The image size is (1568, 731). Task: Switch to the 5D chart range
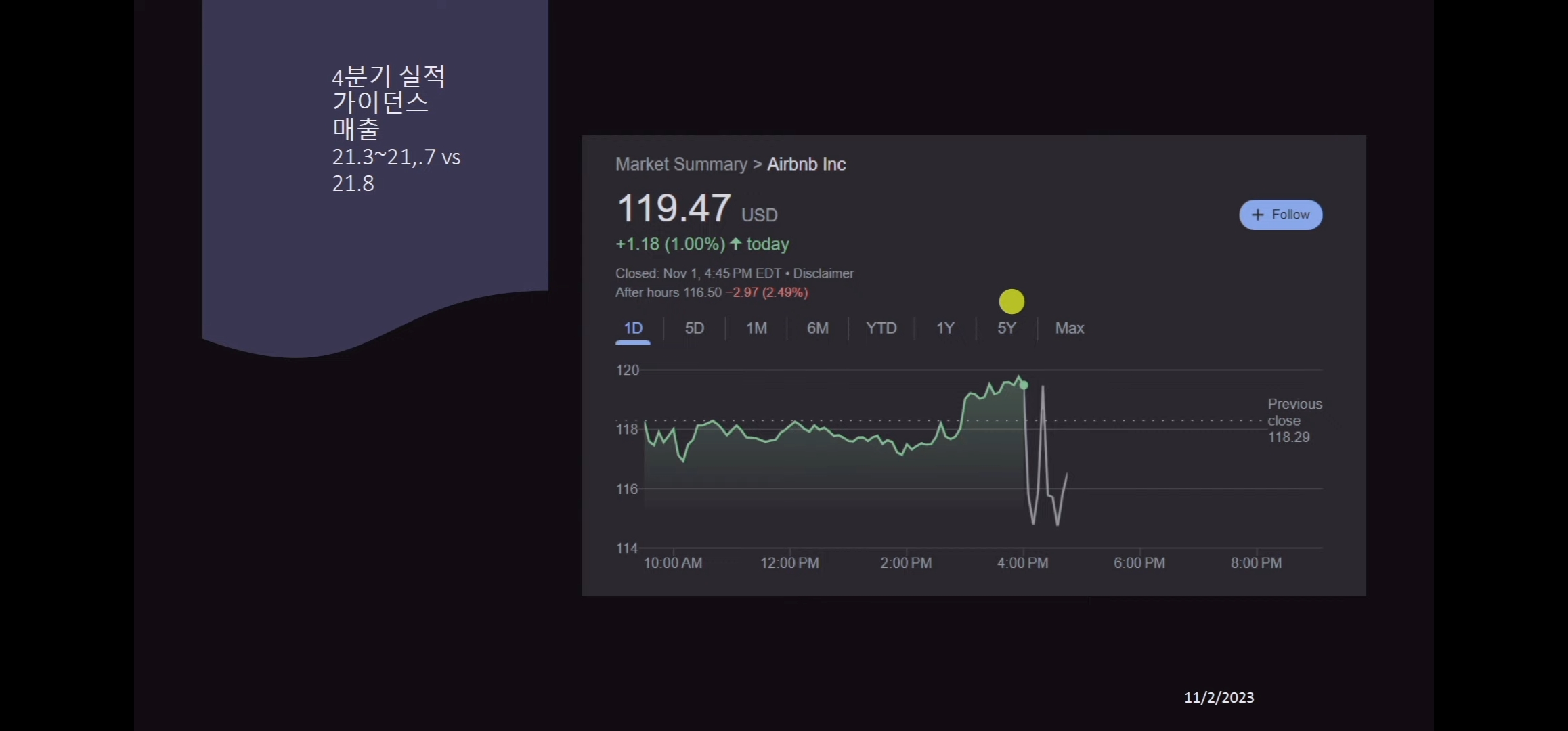pos(694,328)
